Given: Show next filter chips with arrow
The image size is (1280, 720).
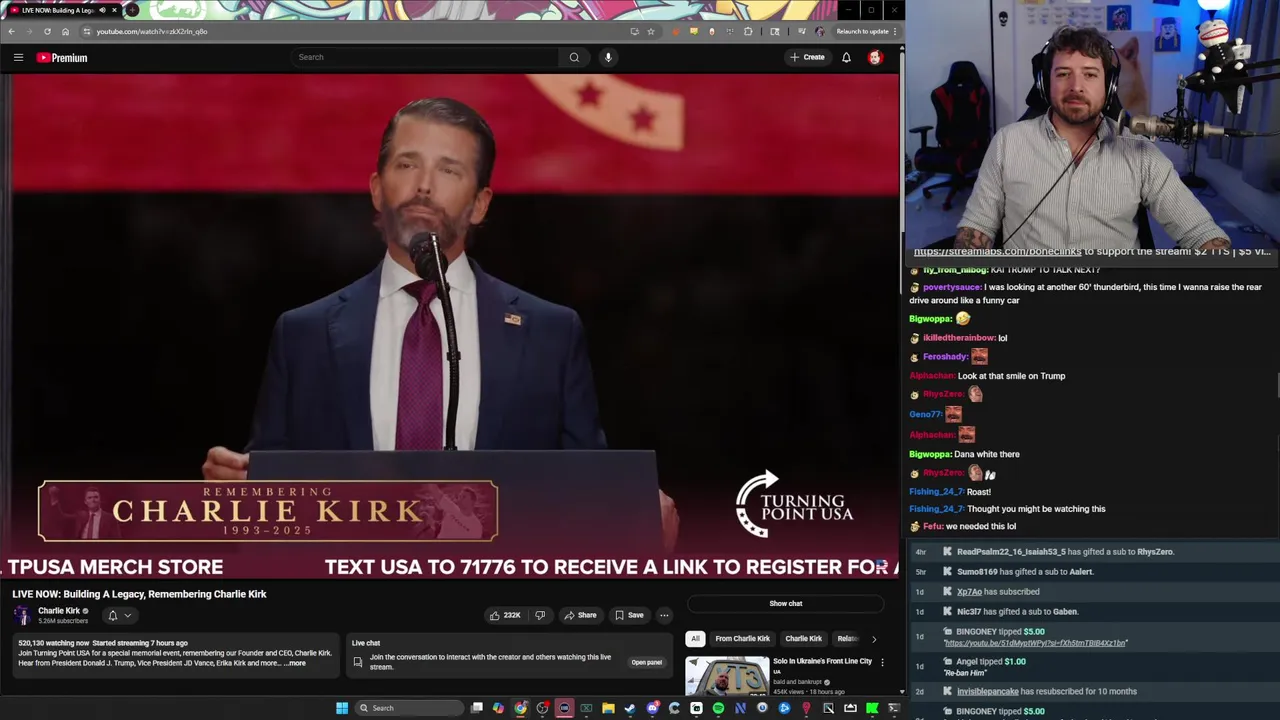Looking at the screenshot, I should coord(873,639).
